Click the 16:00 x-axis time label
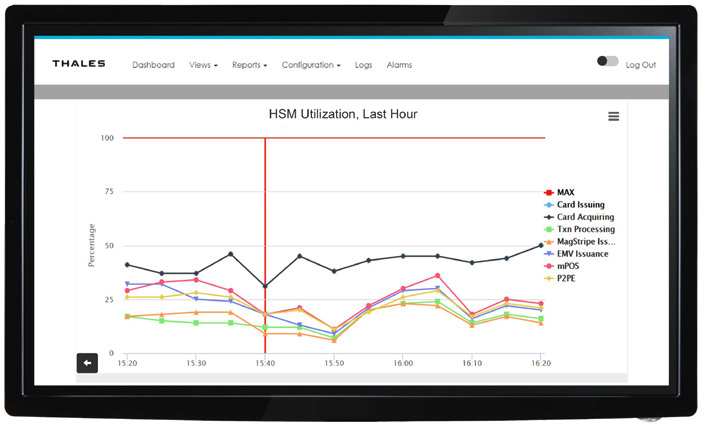Viewport: 702px width, 425px height. [403, 363]
